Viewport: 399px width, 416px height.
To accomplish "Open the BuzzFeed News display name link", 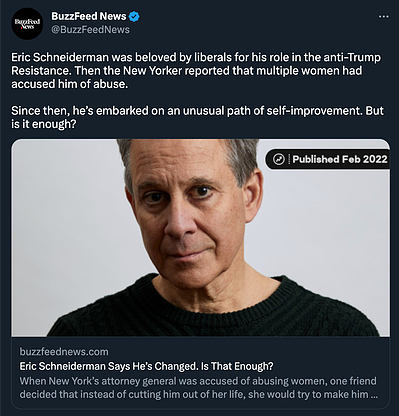I will (x=89, y=16).
